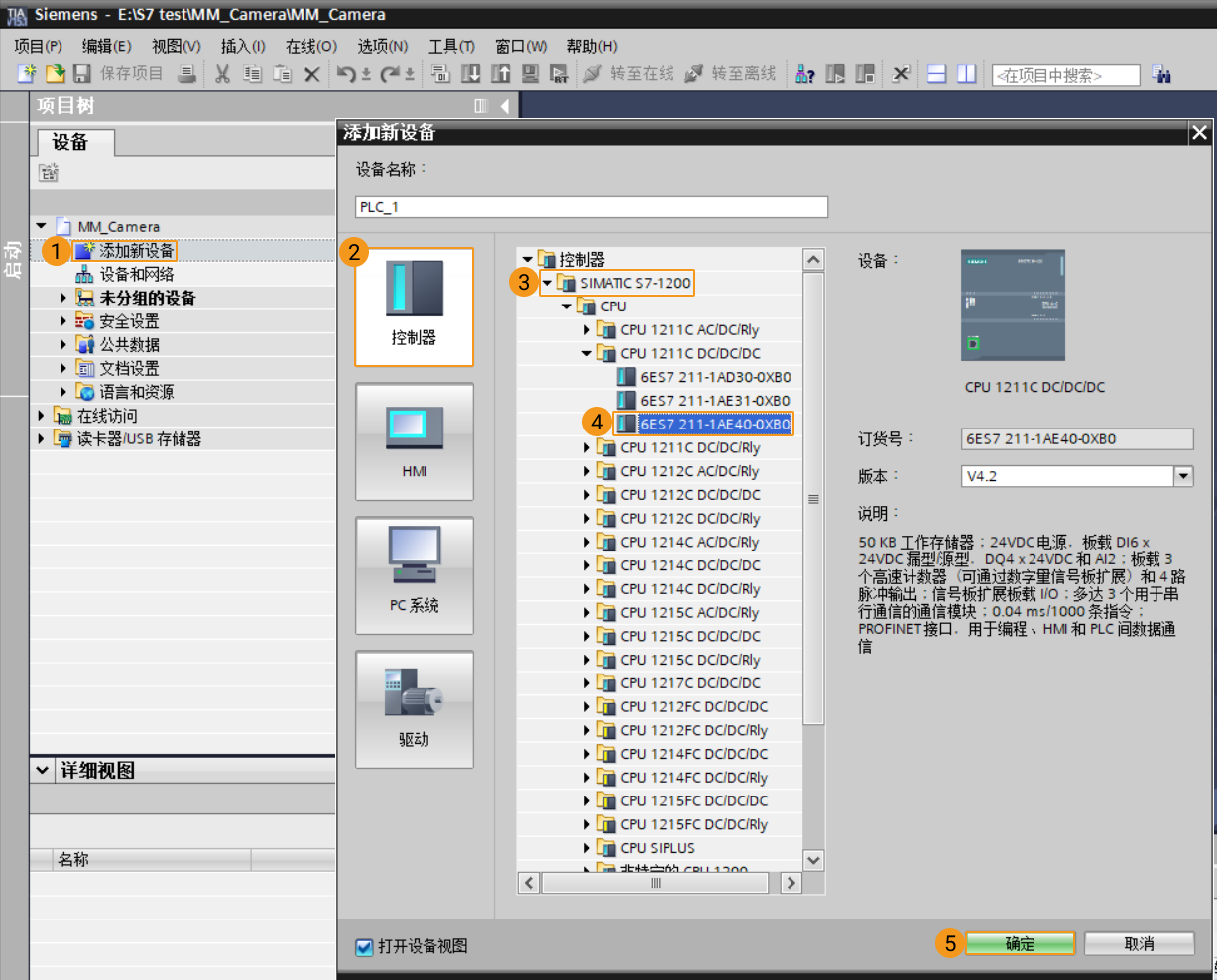Screen dimensions: 1217x980
Task: Select the HMI category icon
Action: click(414, 441)
